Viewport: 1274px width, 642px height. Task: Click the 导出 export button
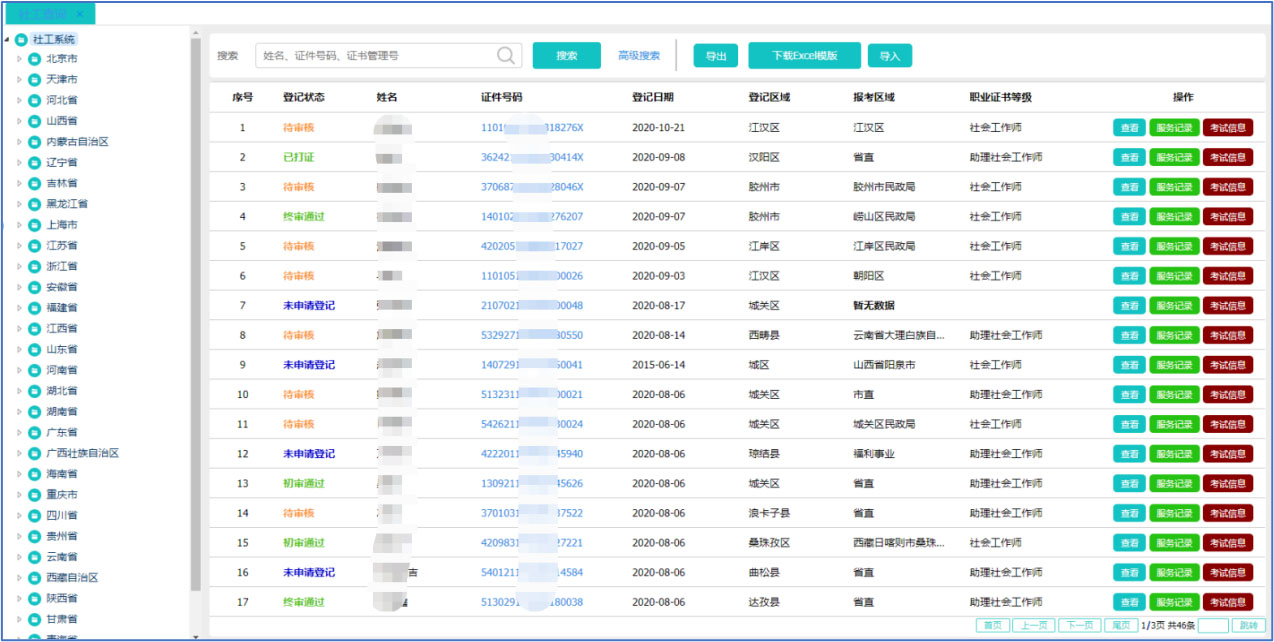716,56
